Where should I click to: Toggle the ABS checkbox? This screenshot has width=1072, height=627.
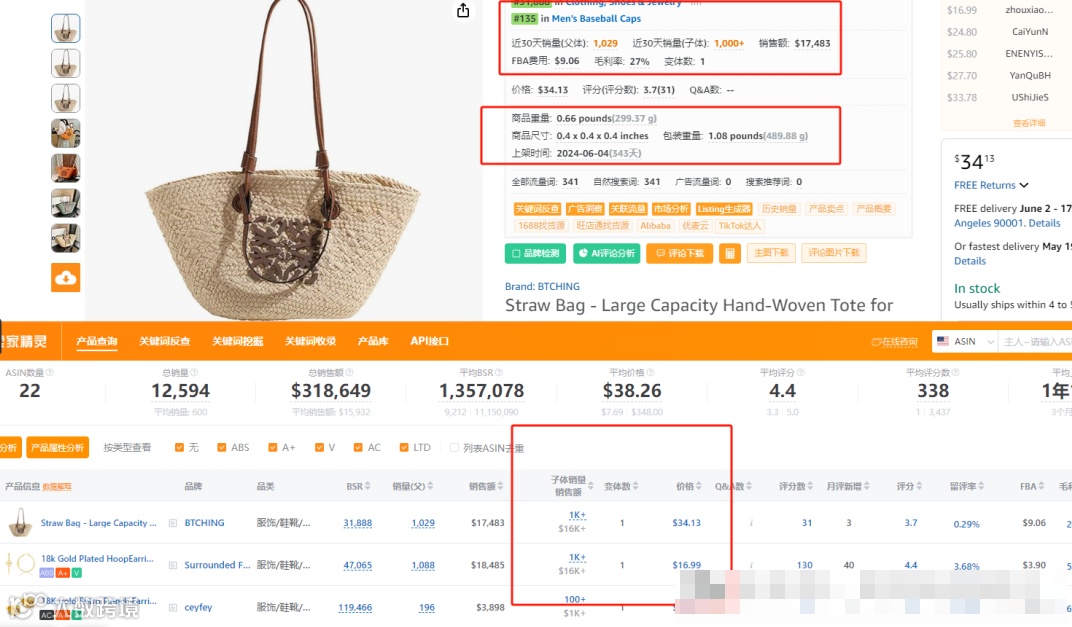pos(222,448)
